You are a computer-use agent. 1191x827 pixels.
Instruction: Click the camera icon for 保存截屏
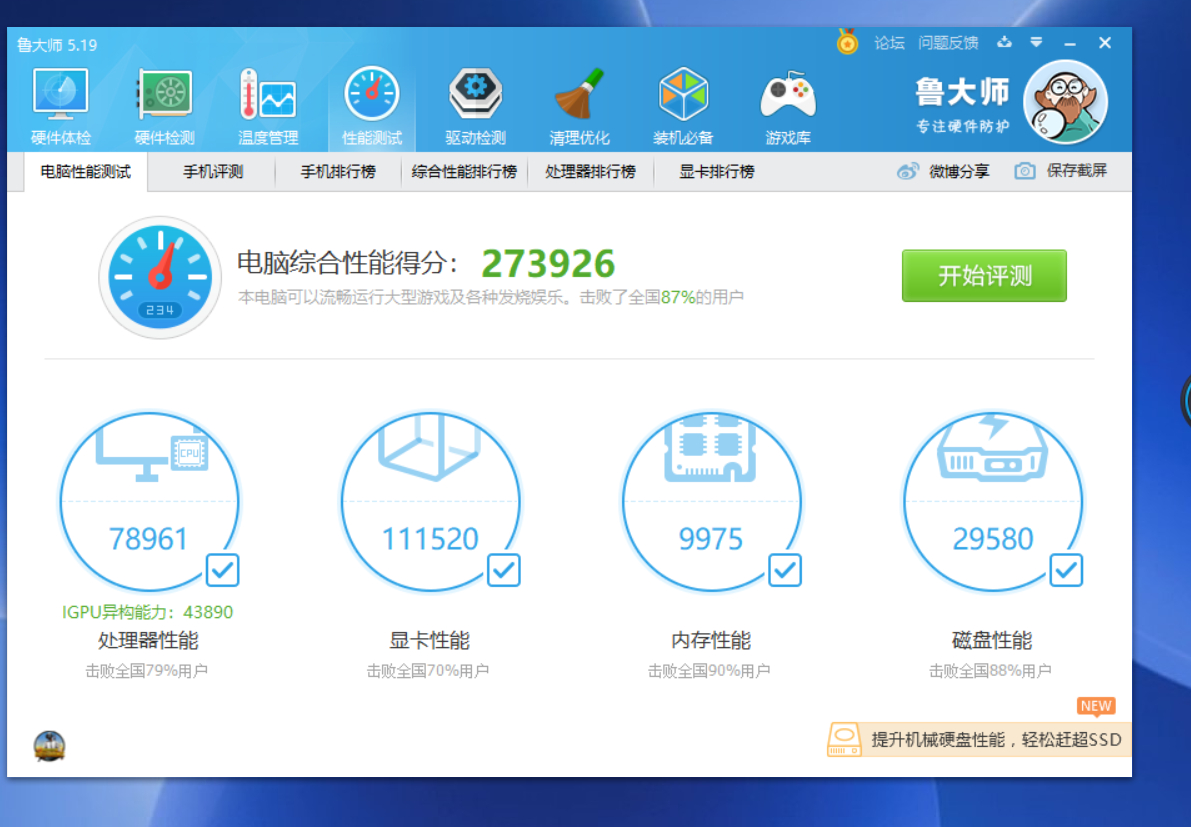pos(1025,171)
